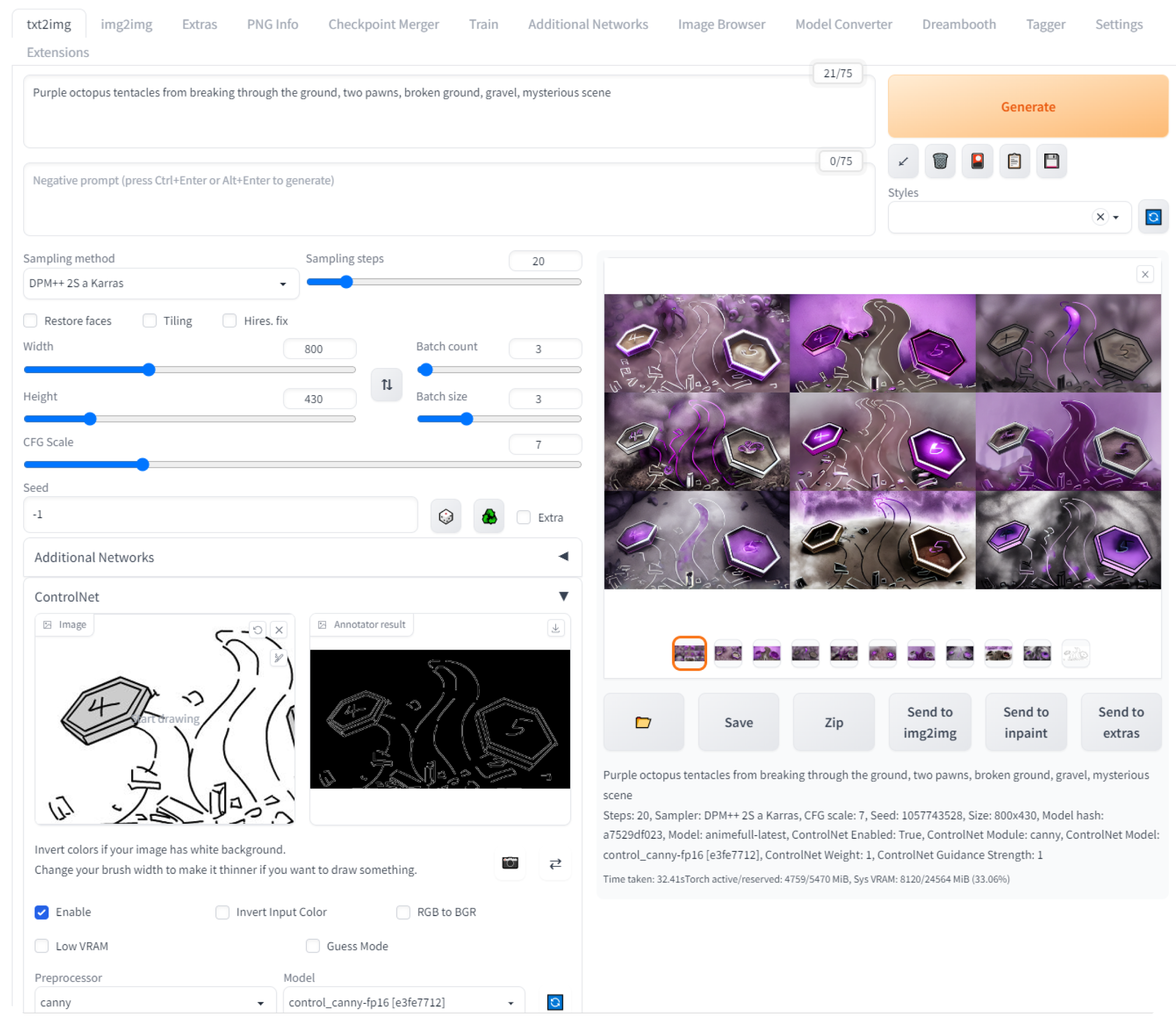Click the camera icon in ControlNet
Screen dimensions: 1176x1016
tap(510, 863)
